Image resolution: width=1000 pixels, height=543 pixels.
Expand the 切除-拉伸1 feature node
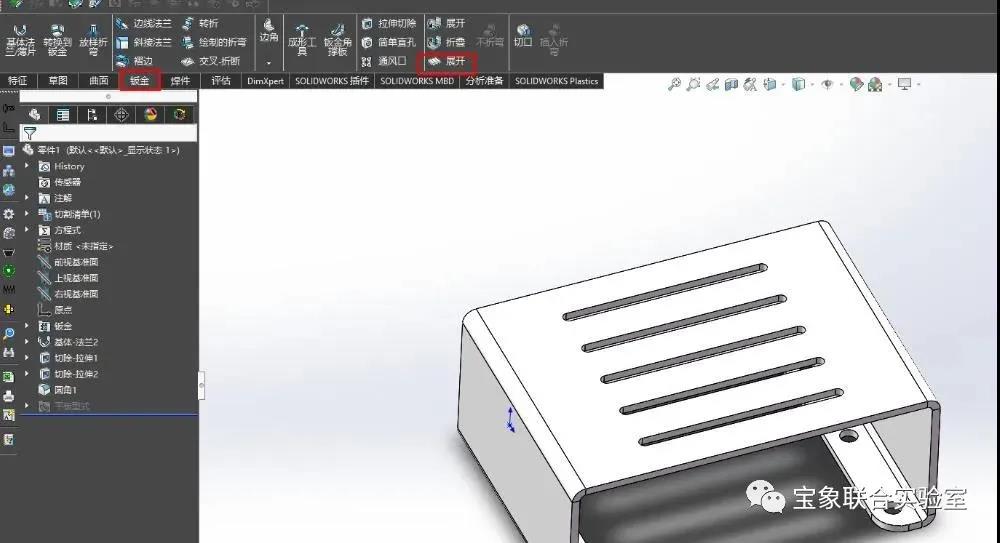click(x=27, y=358)
